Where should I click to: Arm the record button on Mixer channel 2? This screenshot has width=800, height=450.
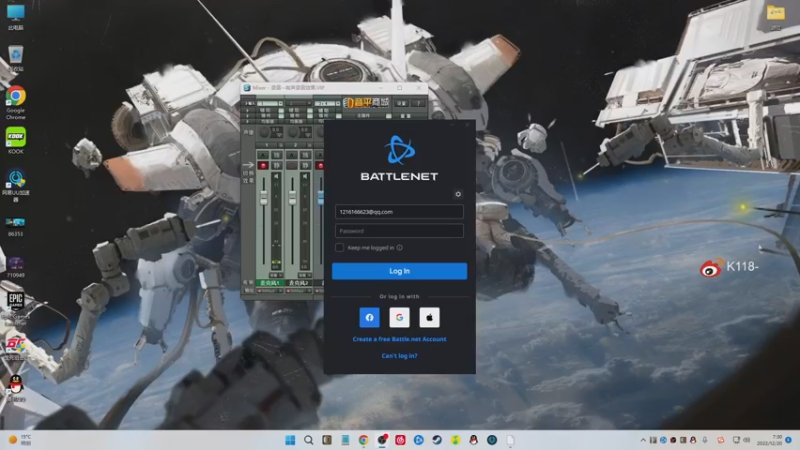click(291, 165)
